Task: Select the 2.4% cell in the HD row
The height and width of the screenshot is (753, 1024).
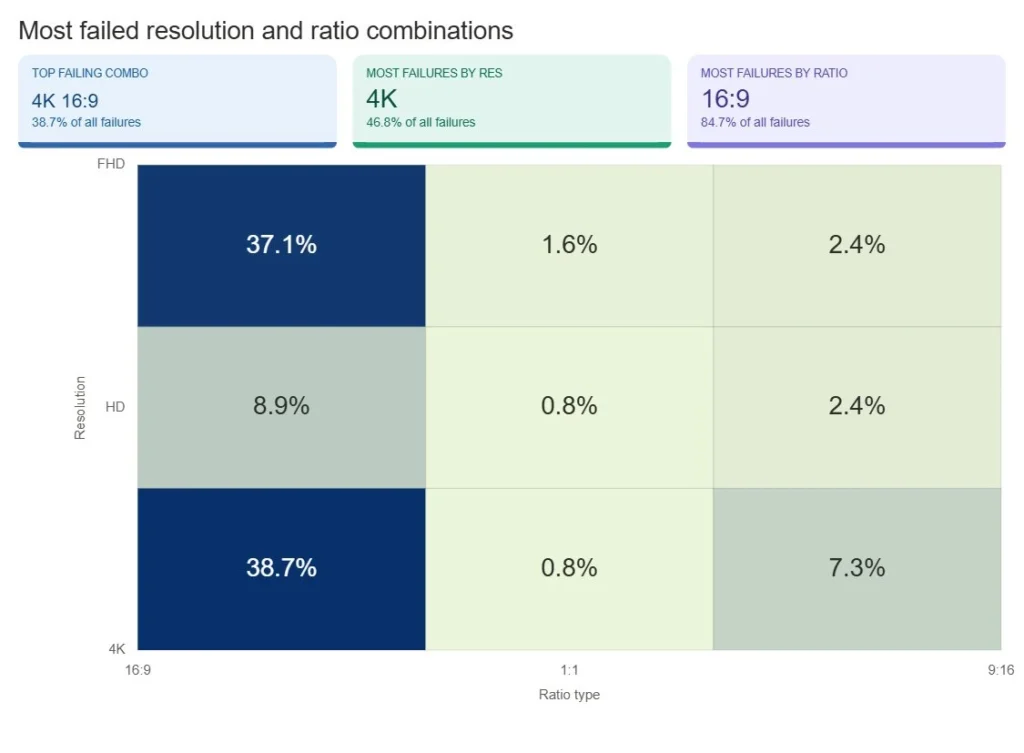Action: 857,406
